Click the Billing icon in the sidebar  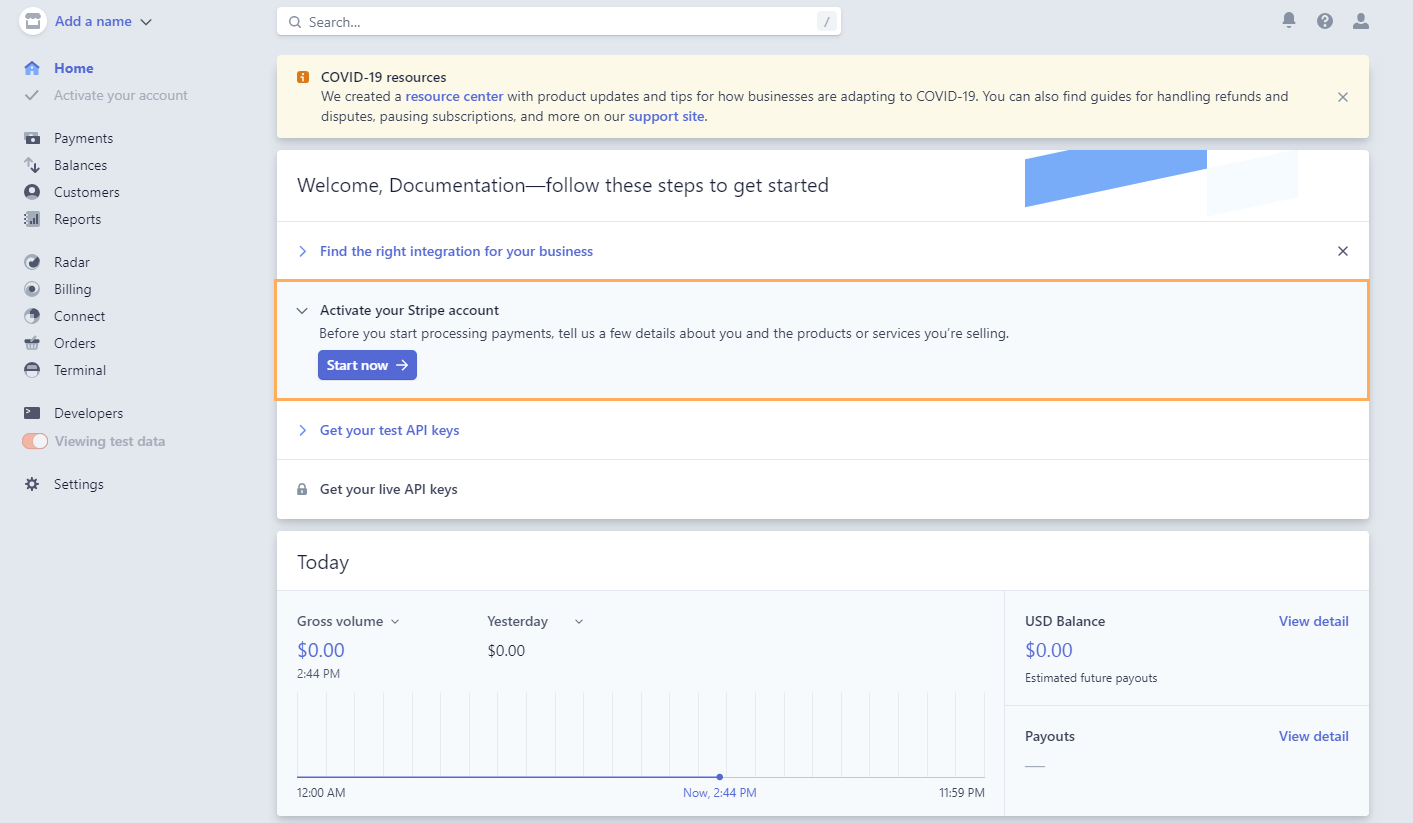click(x=33, y=289)
